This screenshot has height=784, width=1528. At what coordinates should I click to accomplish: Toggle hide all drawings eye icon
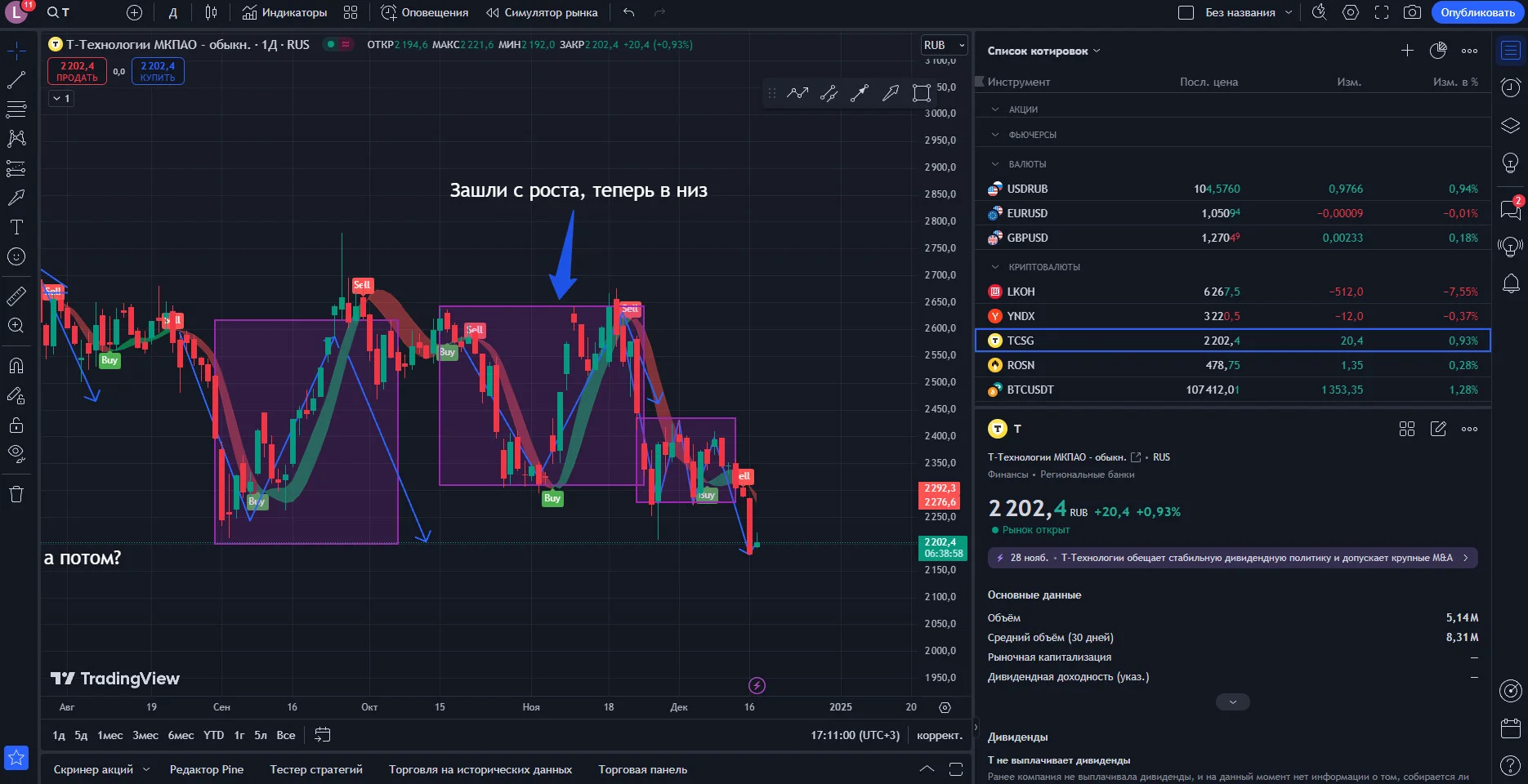16,454
